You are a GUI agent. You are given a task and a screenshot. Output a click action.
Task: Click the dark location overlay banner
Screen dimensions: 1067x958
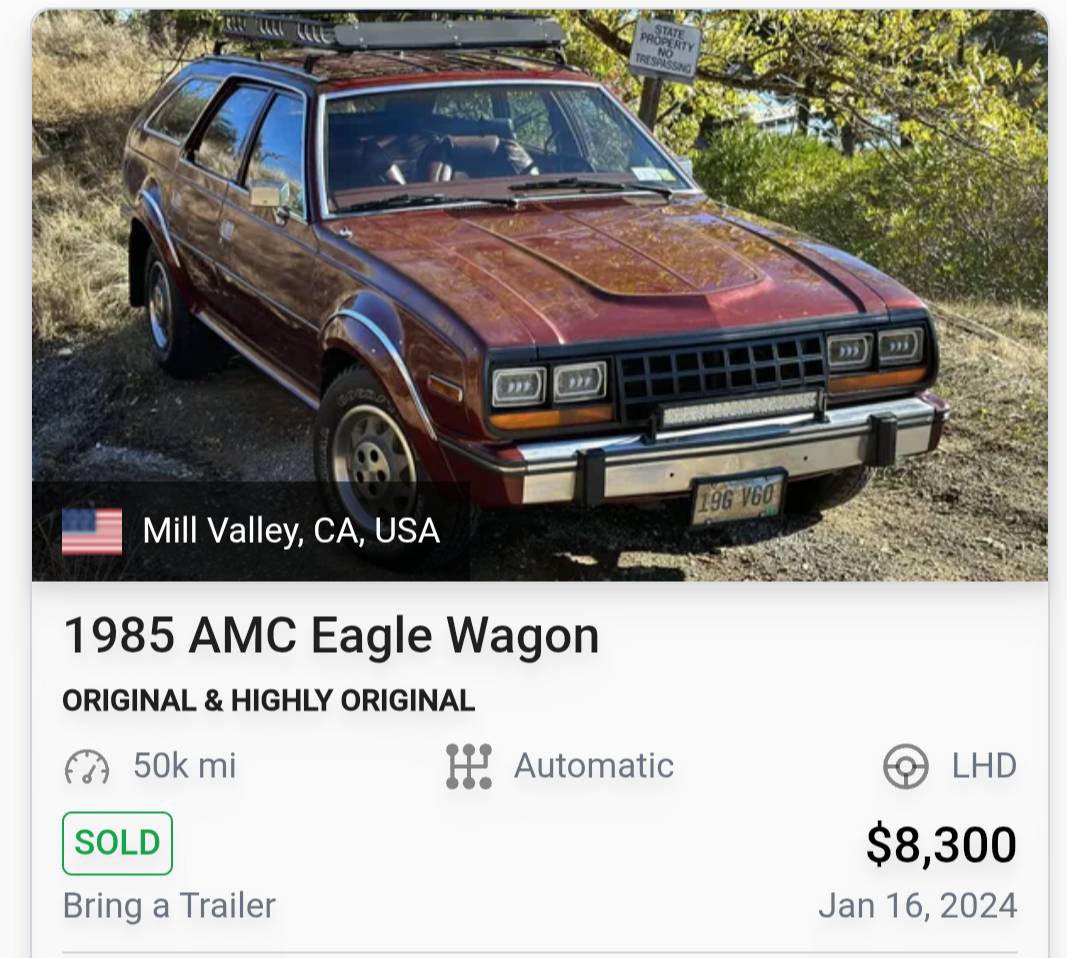[x=250, y=531]
